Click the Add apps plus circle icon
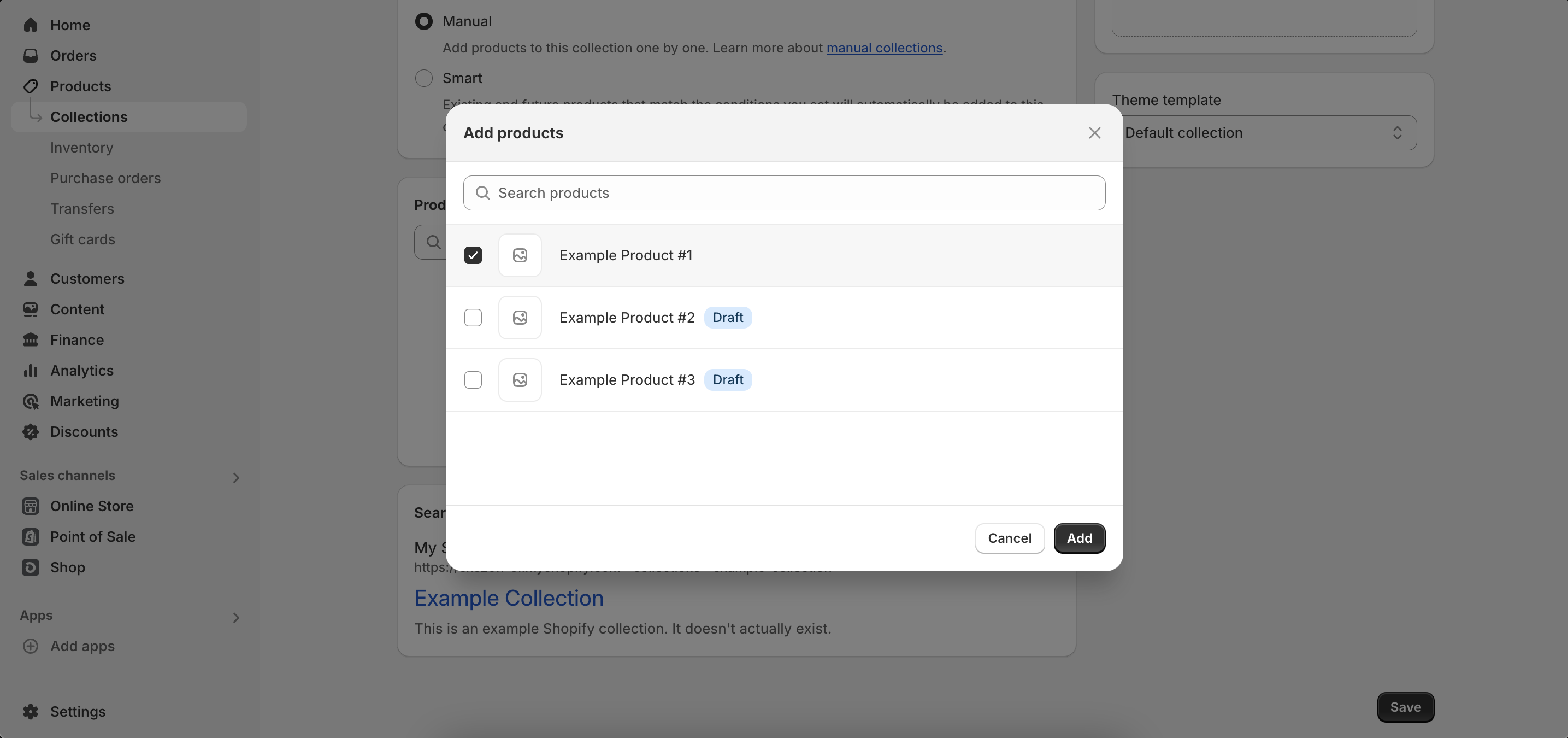This screenshot has height=738, width=1568. click(x=31, y=646)
